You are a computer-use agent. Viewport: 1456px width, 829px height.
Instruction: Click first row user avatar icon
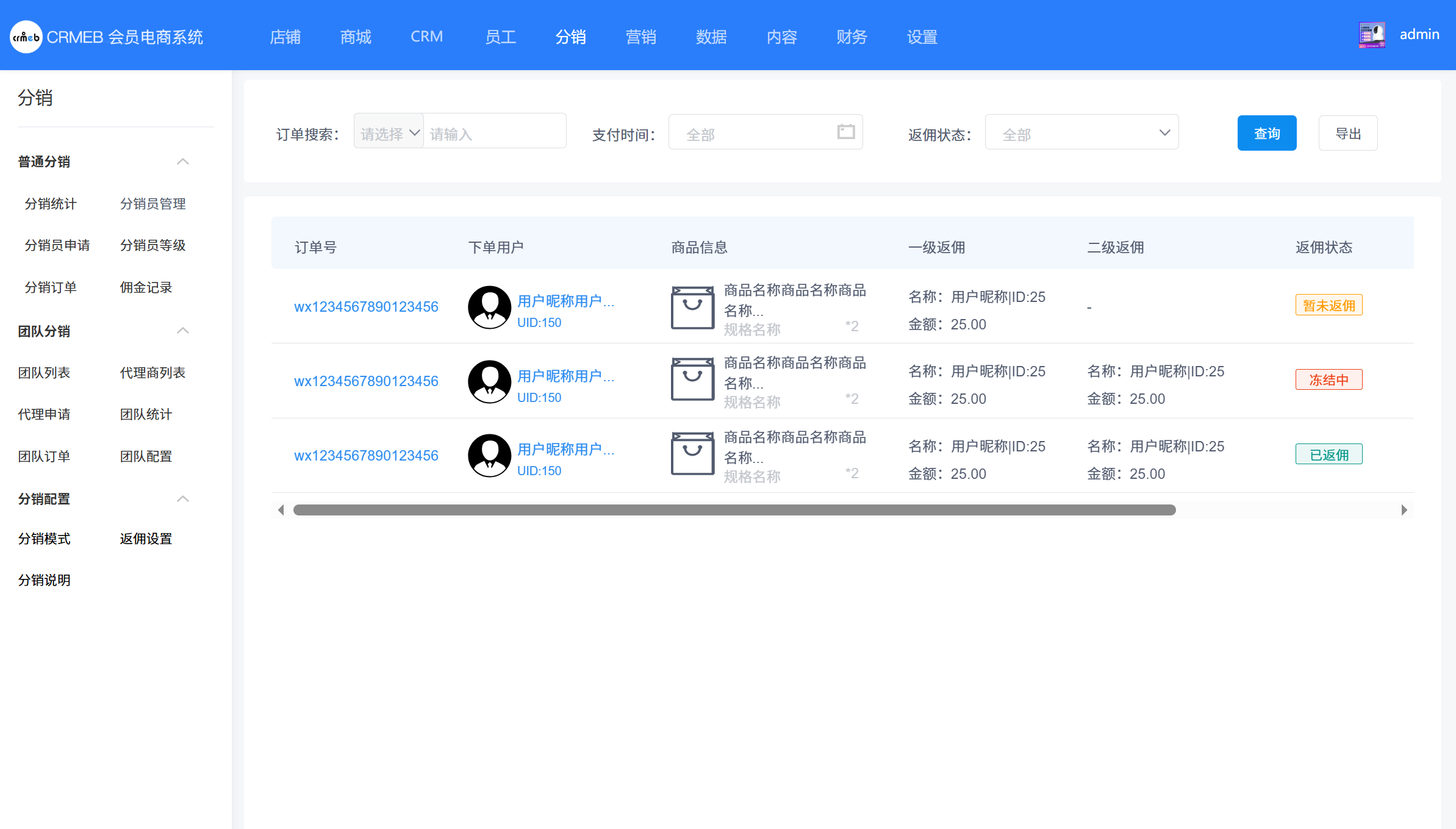489,307
